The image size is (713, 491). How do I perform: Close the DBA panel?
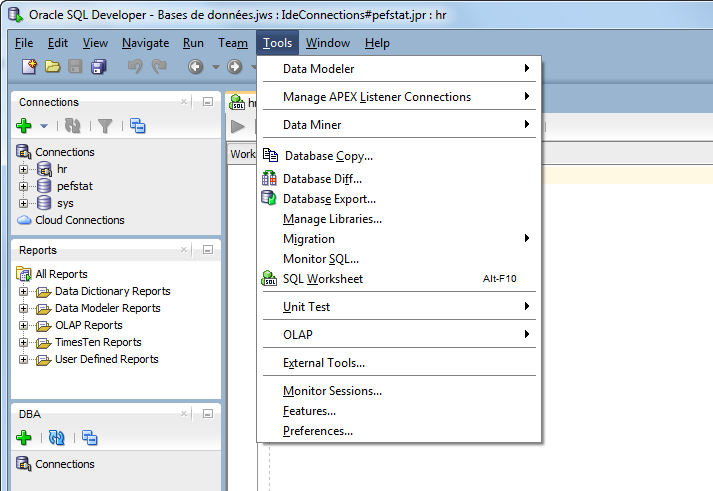click(184, 414)
